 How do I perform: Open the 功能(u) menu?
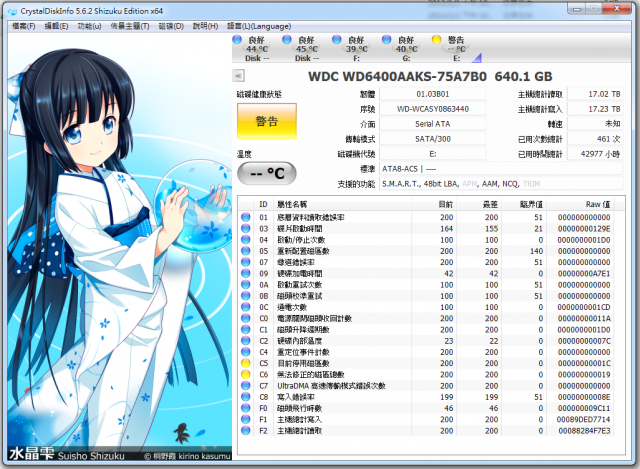click(x=89, y=27)
